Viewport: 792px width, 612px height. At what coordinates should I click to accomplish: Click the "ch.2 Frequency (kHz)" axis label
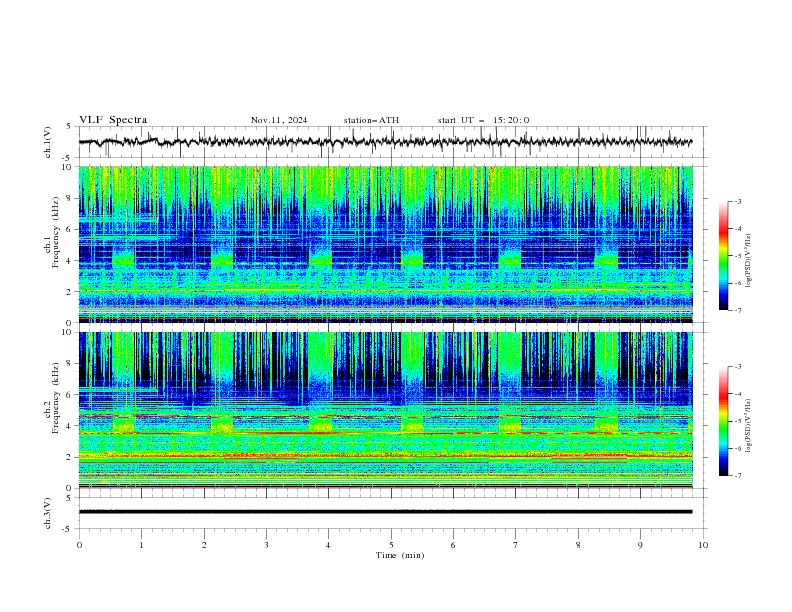(x=52, y=398)
